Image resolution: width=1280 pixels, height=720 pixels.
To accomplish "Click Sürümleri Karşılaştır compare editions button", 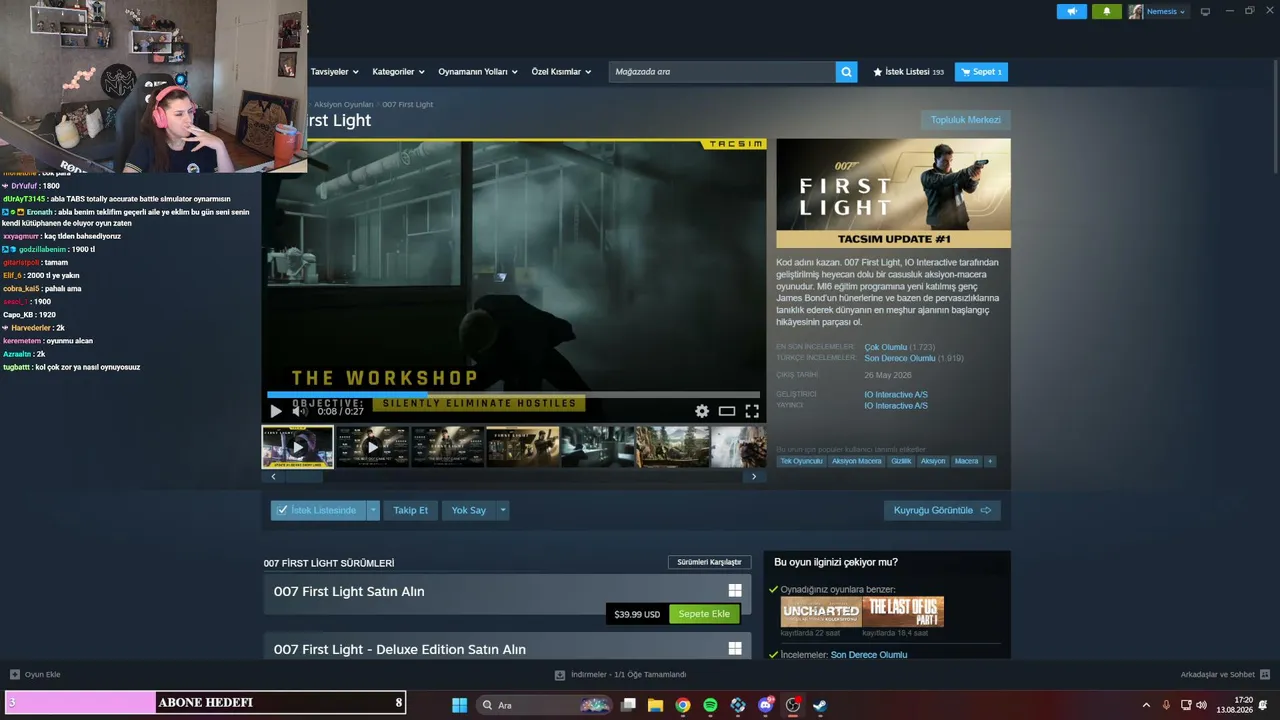I will [x=709, y=562].
